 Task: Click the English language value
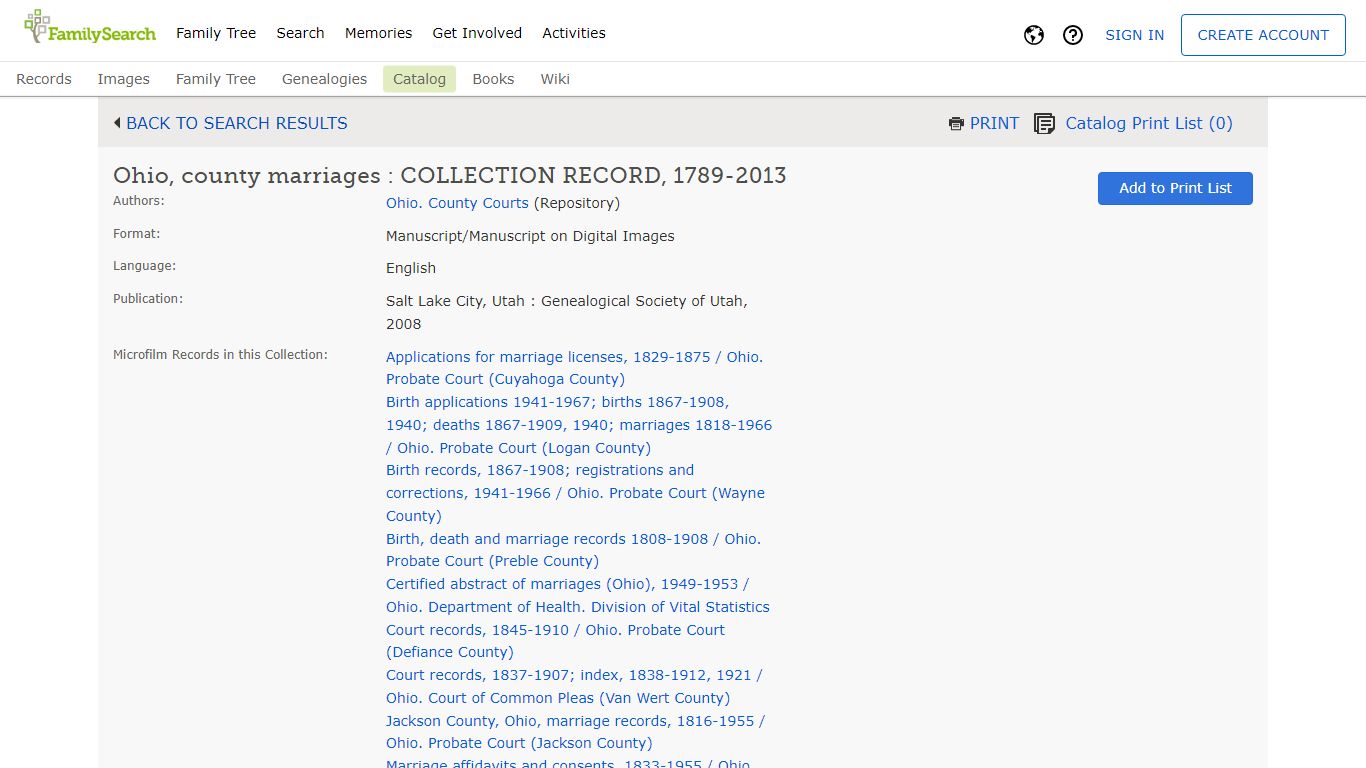pos(411,268)
